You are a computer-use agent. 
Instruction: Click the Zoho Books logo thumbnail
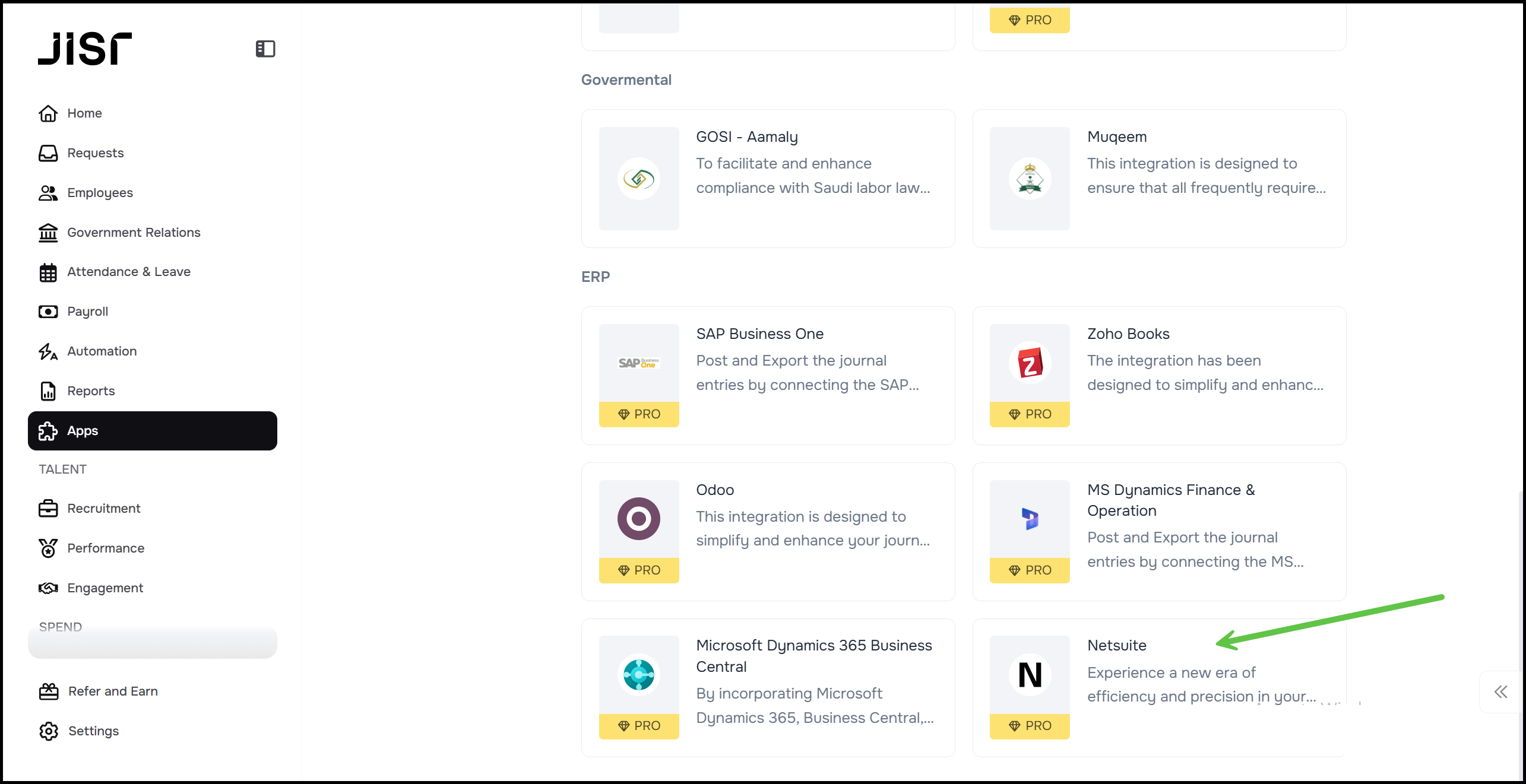[1030, 363]
